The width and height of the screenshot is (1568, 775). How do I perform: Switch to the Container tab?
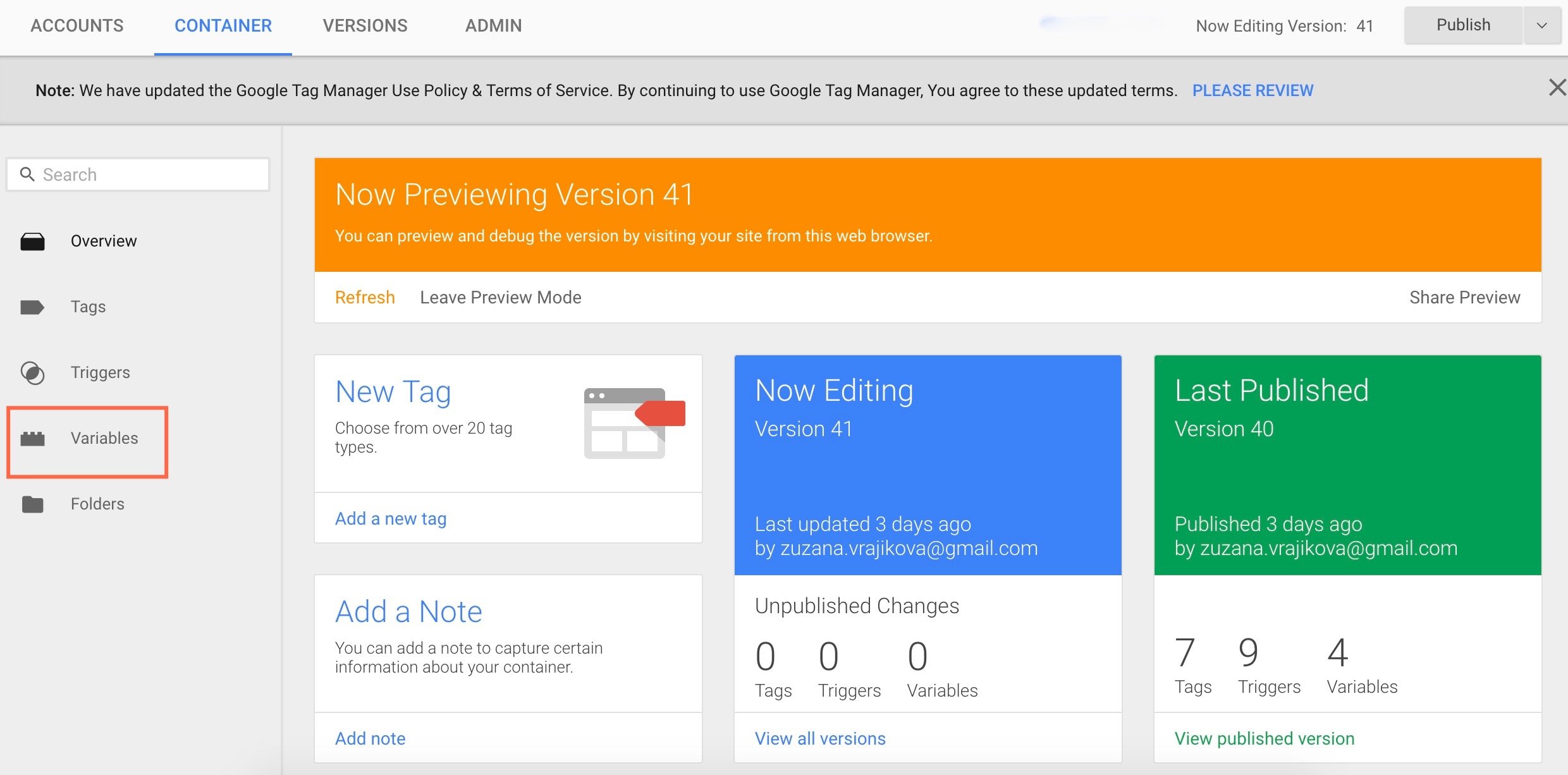click(x=223, y=26)
